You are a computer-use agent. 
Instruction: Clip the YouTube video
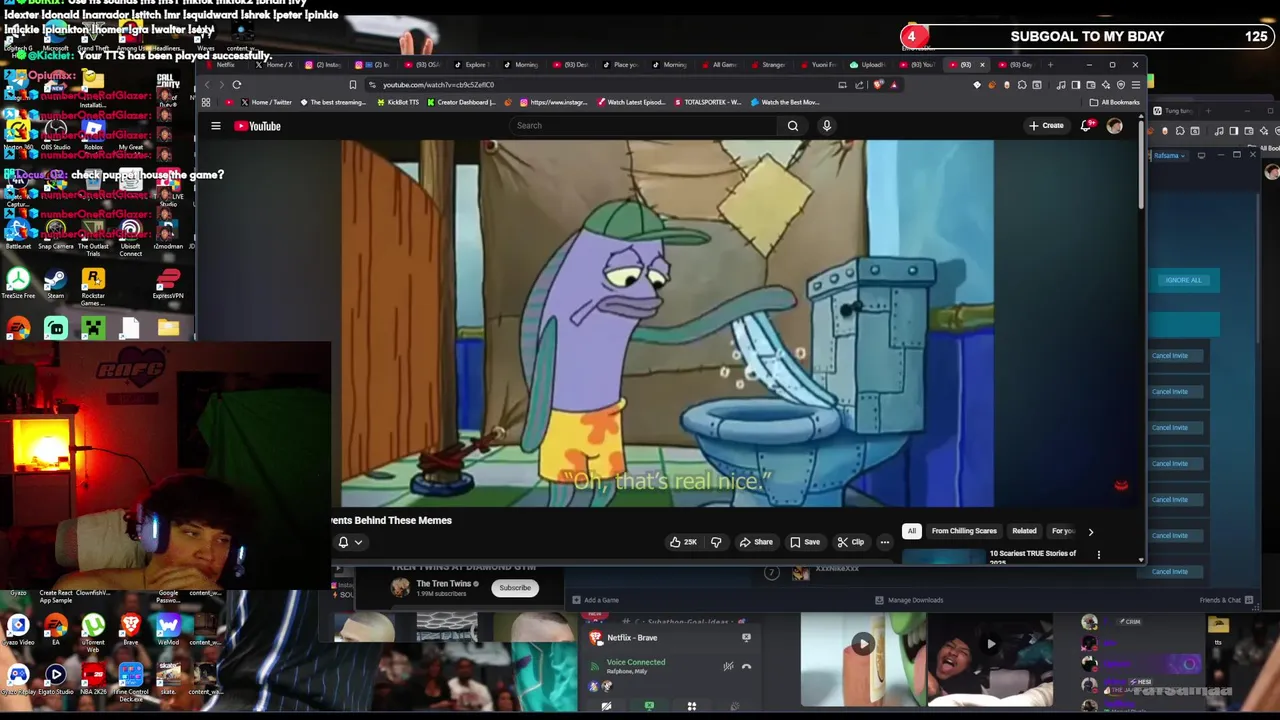pyautogui.click(x=851, y=543)
